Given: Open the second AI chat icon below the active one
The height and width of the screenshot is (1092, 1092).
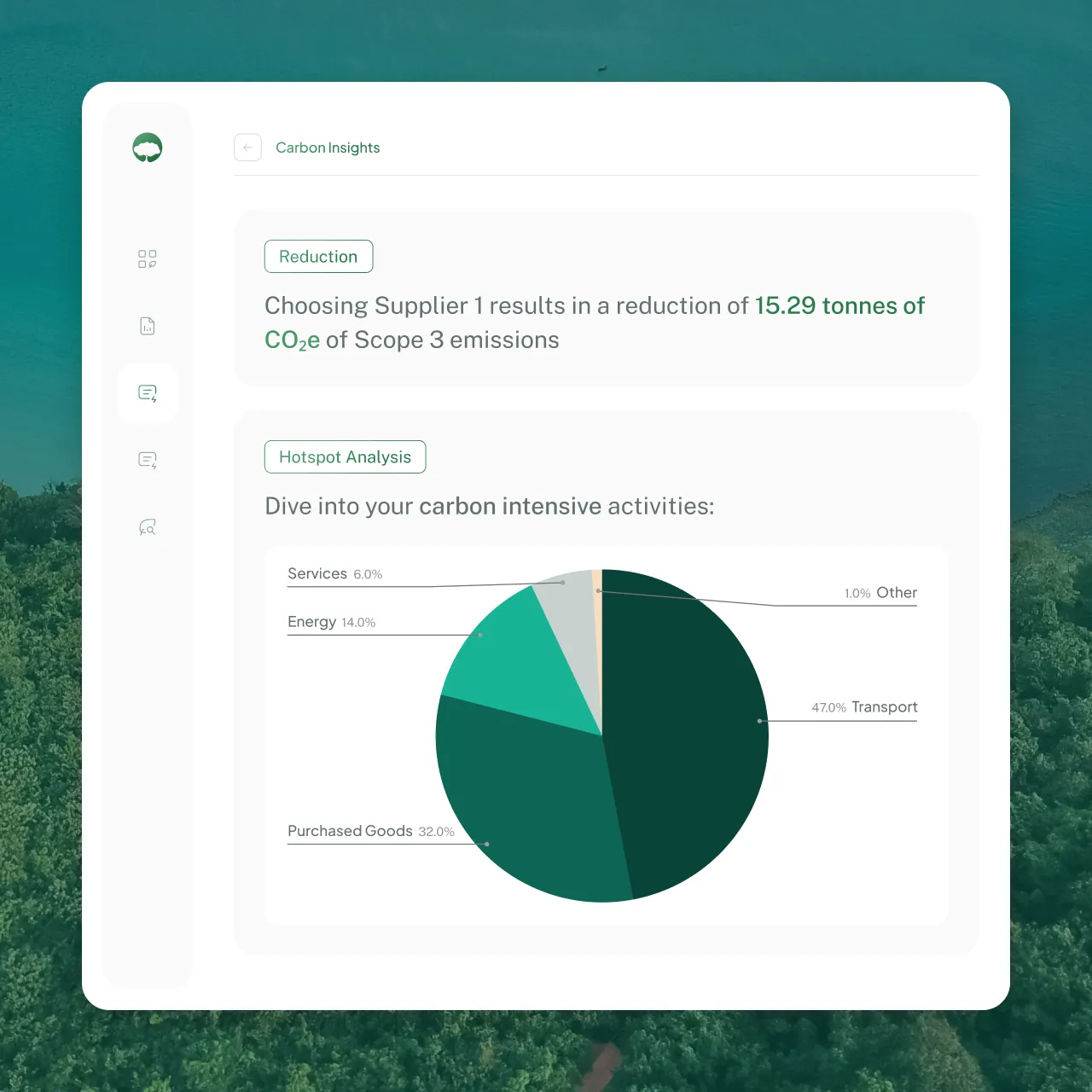Looking at the screenshot, I should coord(147,460).
